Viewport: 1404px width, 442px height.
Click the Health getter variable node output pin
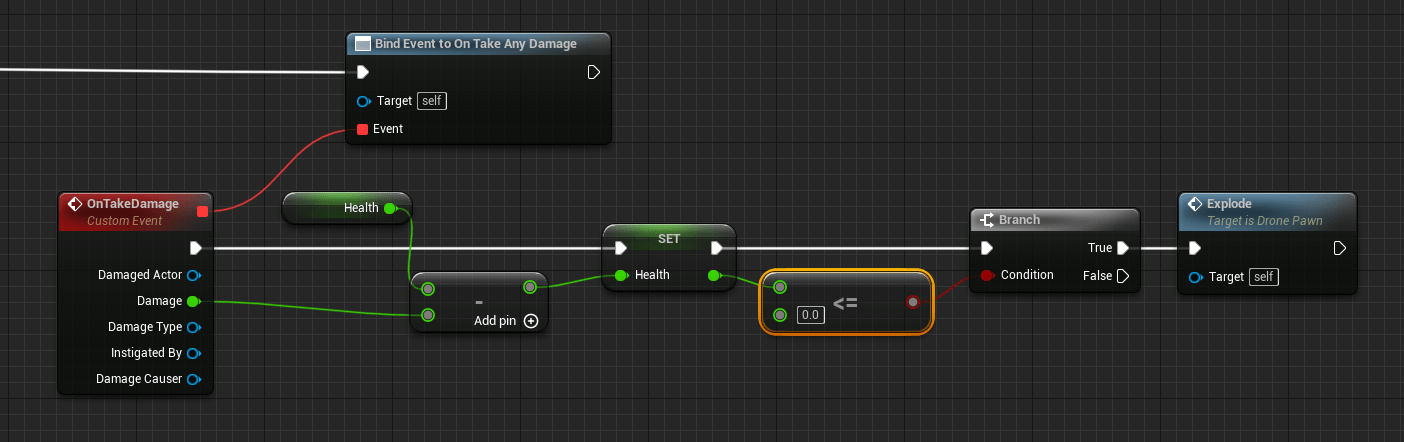point(391,208)
